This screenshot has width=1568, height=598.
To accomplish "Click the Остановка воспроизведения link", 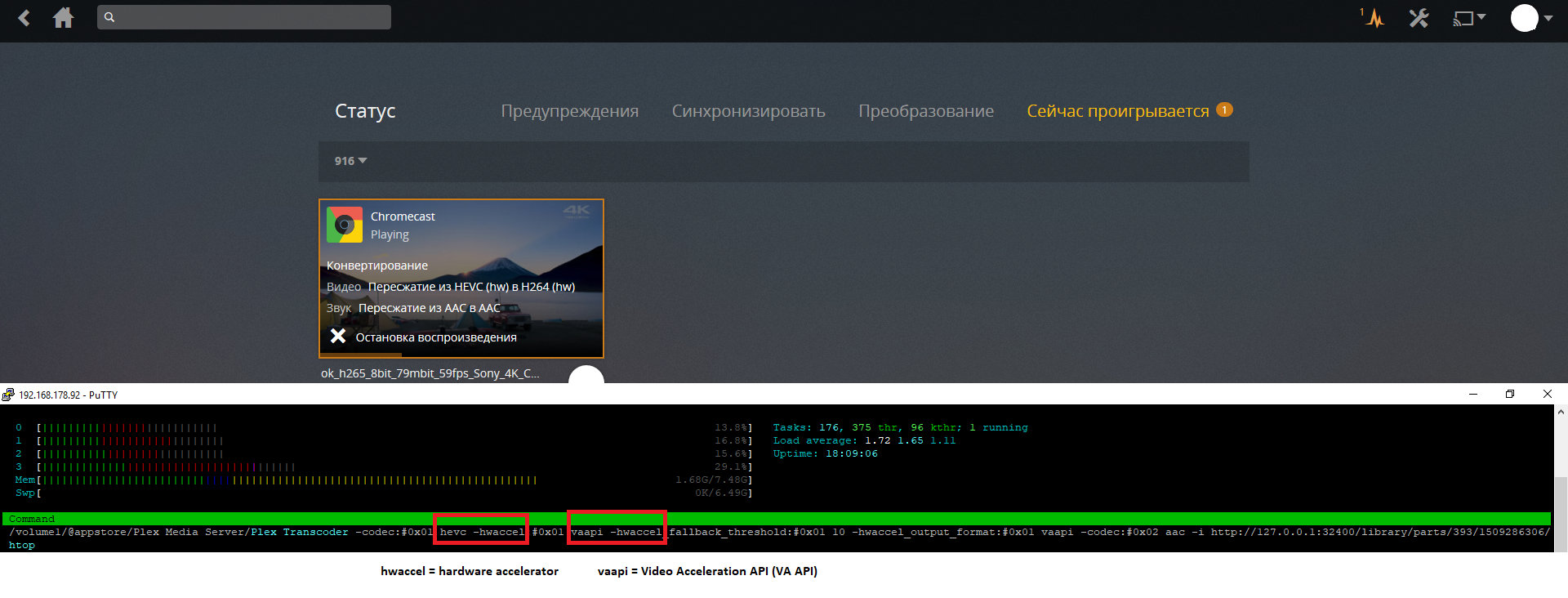I will [435, 337].
